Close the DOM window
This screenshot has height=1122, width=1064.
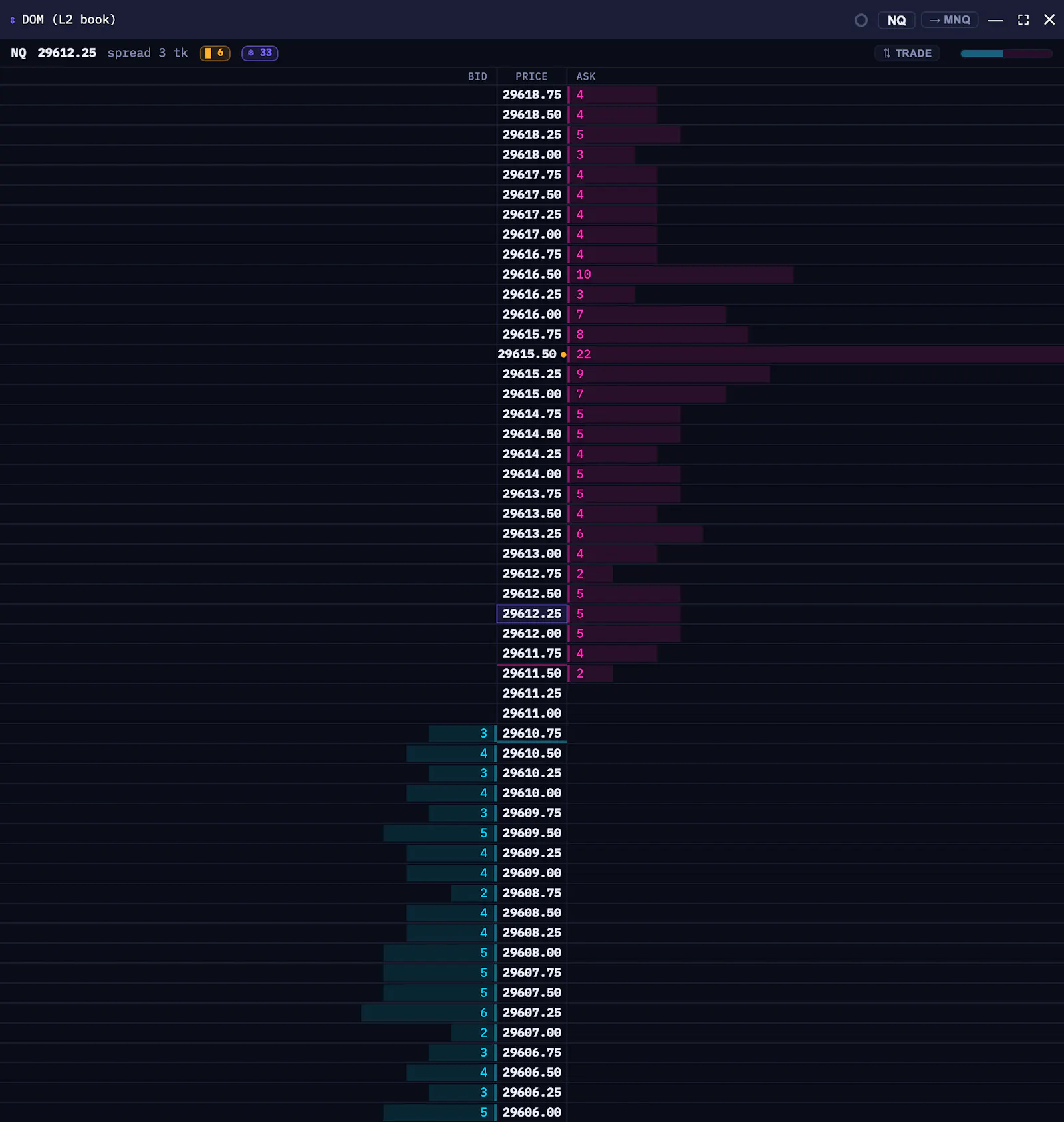(1049, 20)
